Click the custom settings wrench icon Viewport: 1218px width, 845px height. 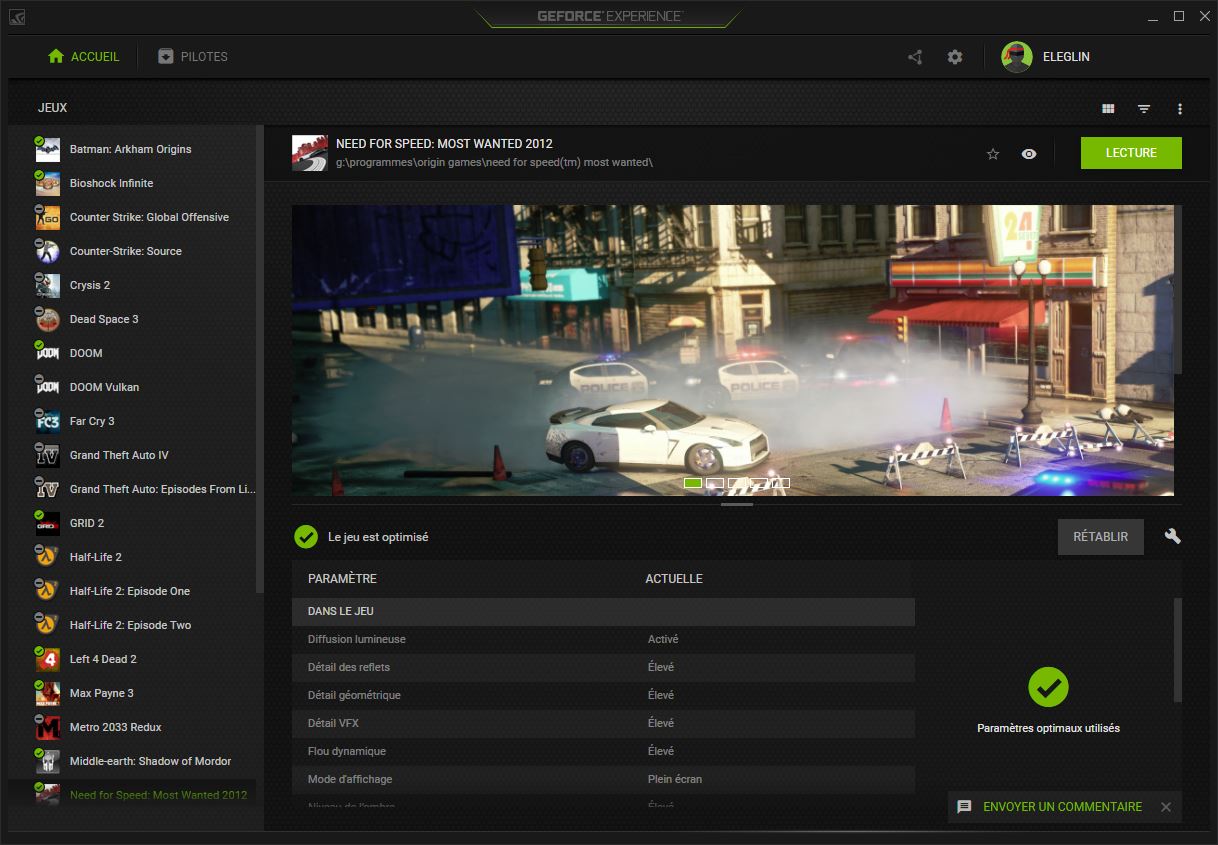click(1172, 537)
